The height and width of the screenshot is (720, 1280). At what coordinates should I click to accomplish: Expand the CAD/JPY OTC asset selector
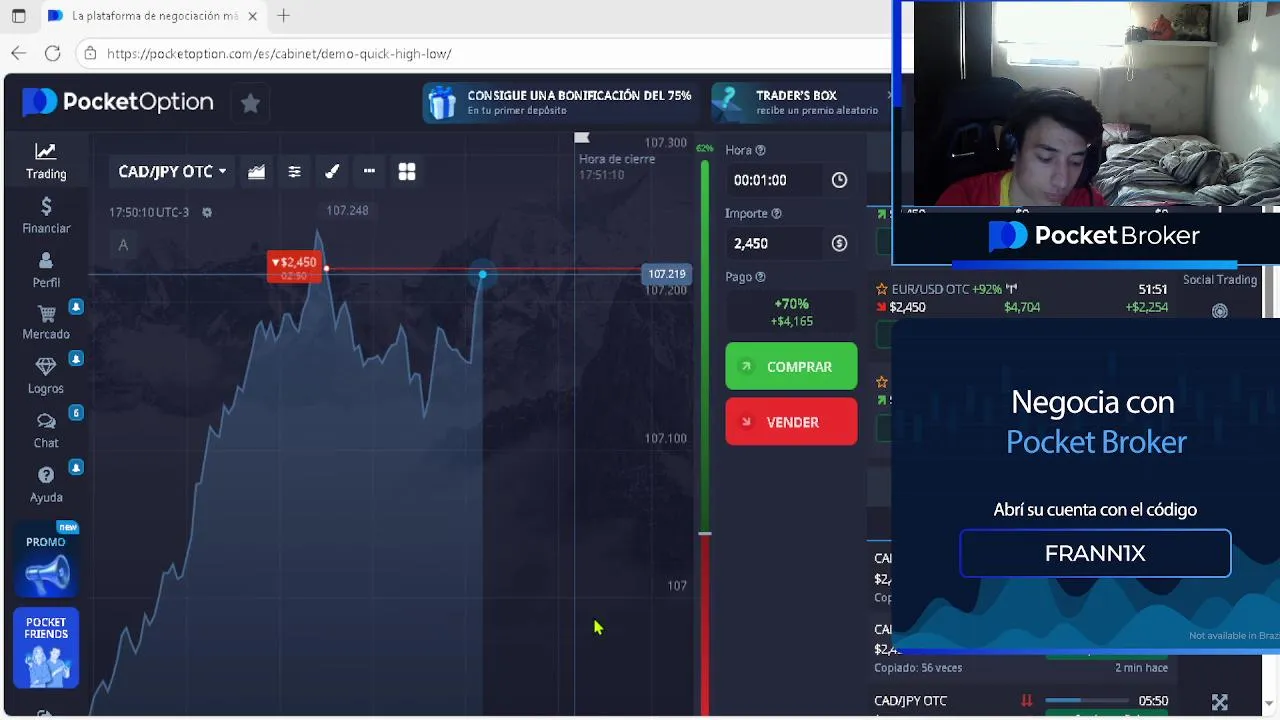click(x=172, y=172)
